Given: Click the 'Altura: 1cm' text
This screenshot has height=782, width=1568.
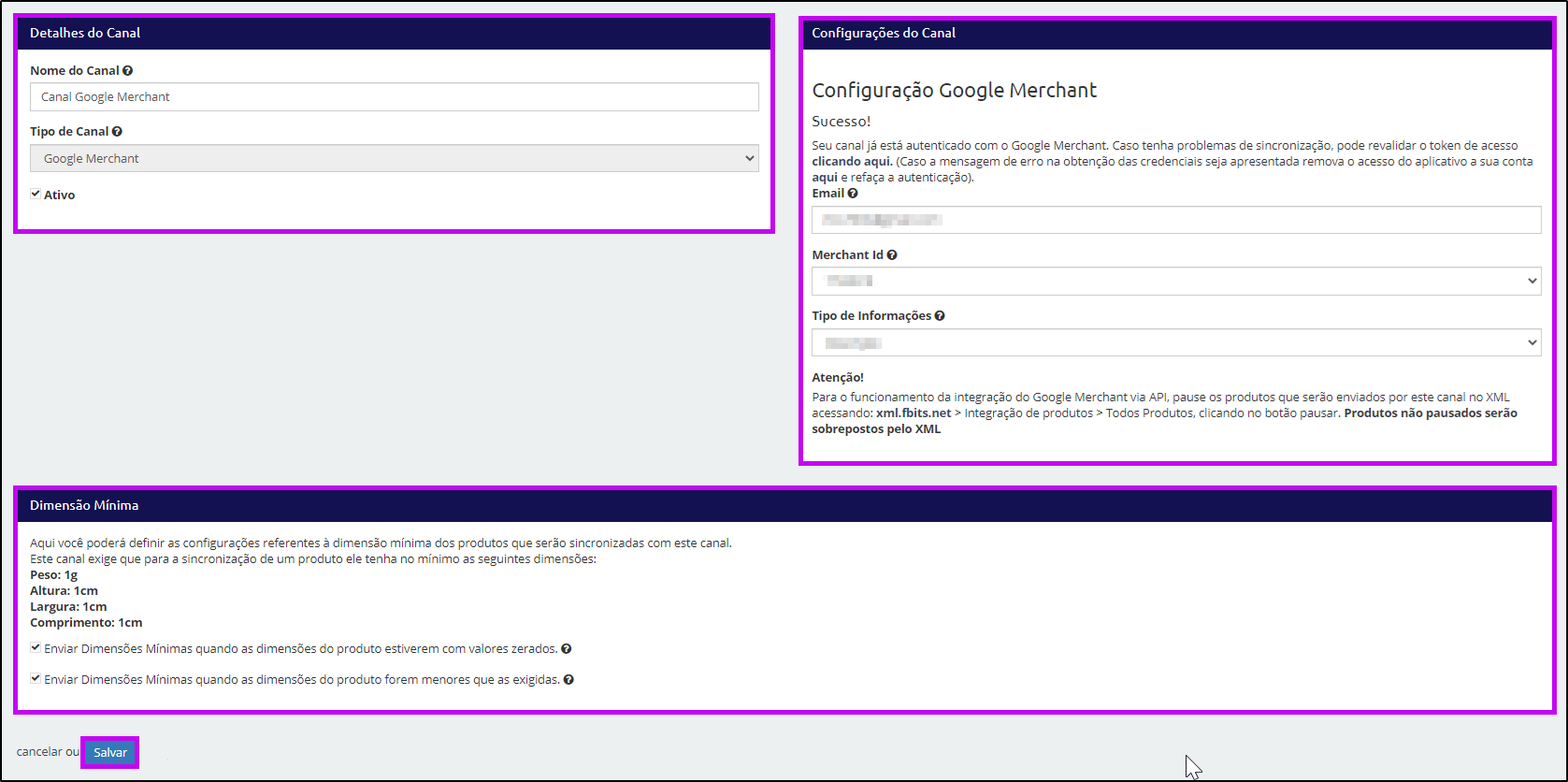Looking at the screenshot, I should [x=64, y=591].
